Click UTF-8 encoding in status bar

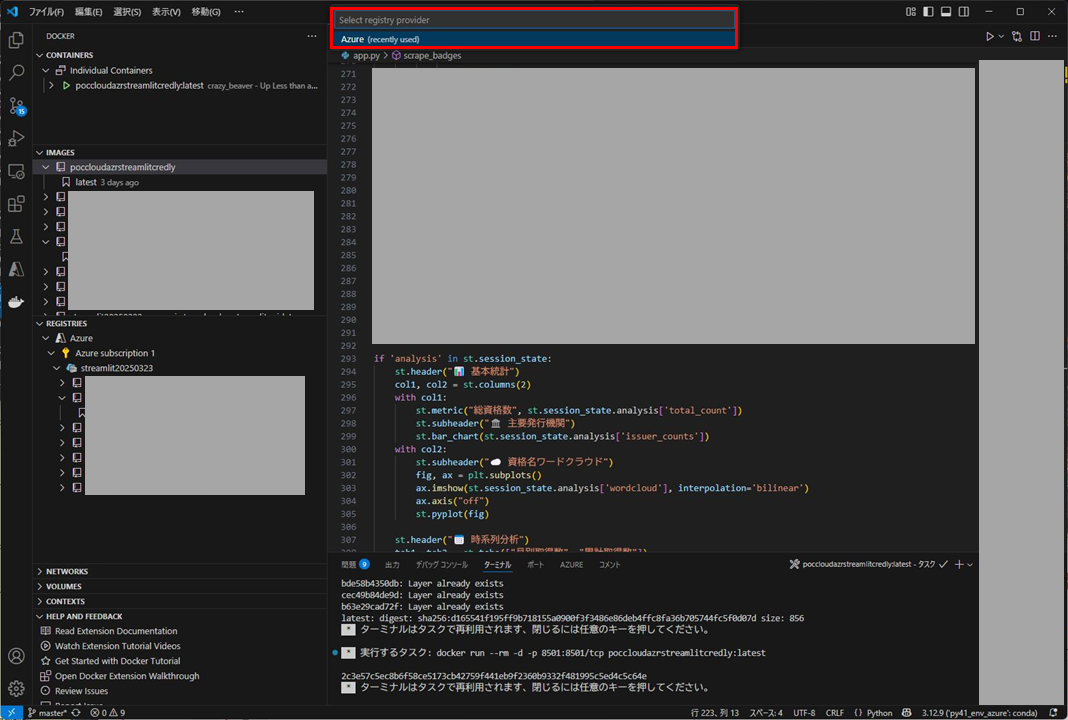point(804,713)
